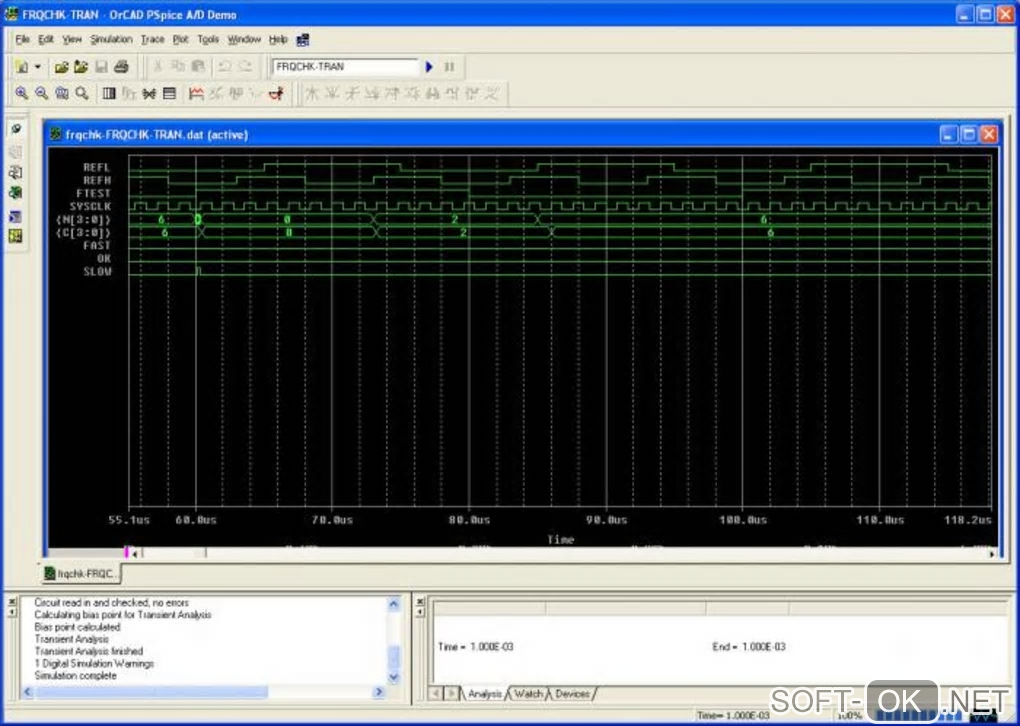Switch to the Devices tab
The image size is (1020, 726).
572,693
